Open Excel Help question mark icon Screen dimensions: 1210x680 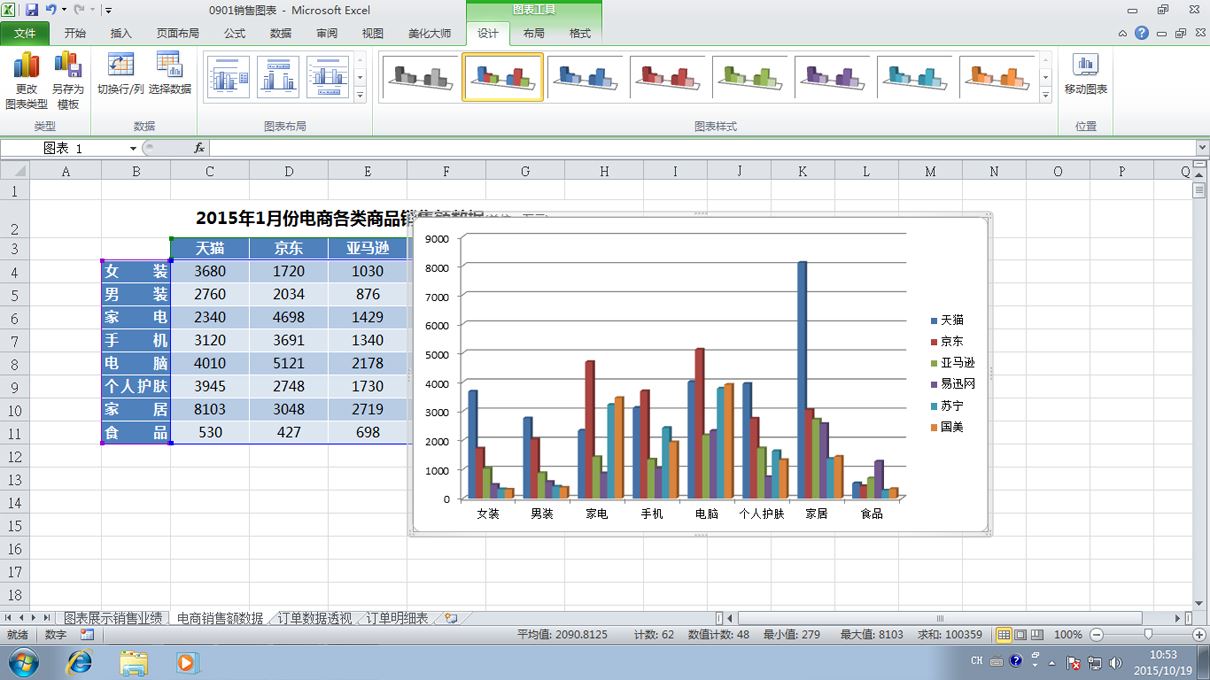(1141, 33)
